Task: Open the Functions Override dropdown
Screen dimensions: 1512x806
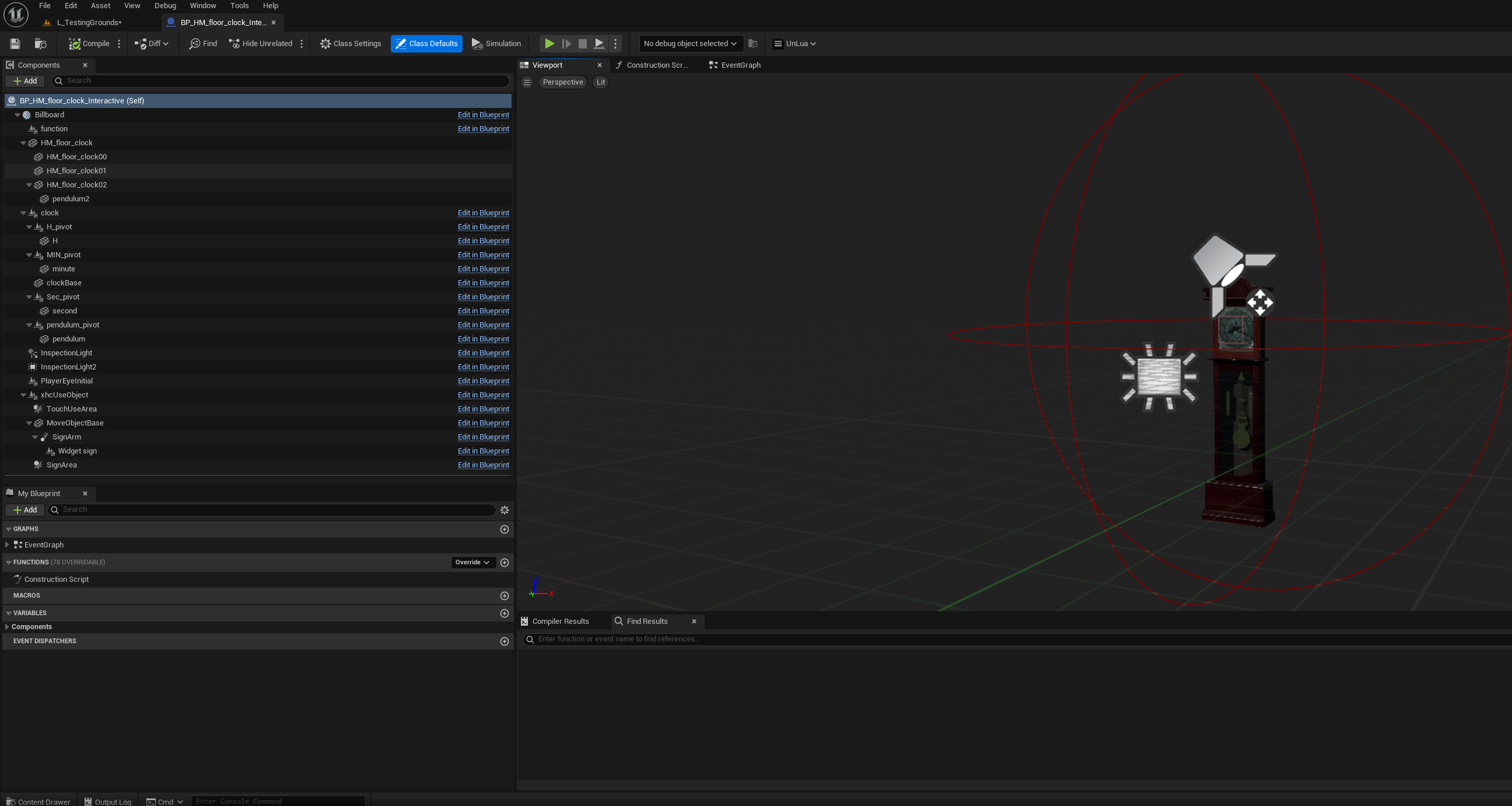Action: 473,562
